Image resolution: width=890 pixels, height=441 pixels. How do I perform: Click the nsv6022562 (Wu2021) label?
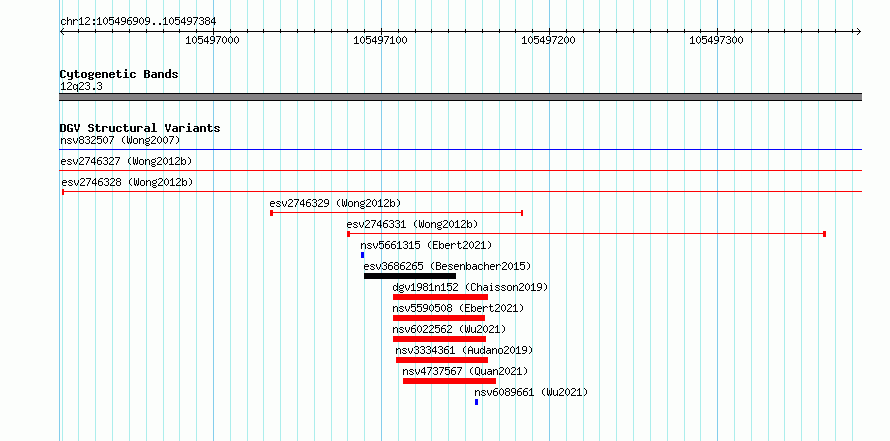(x=449, y=329)
